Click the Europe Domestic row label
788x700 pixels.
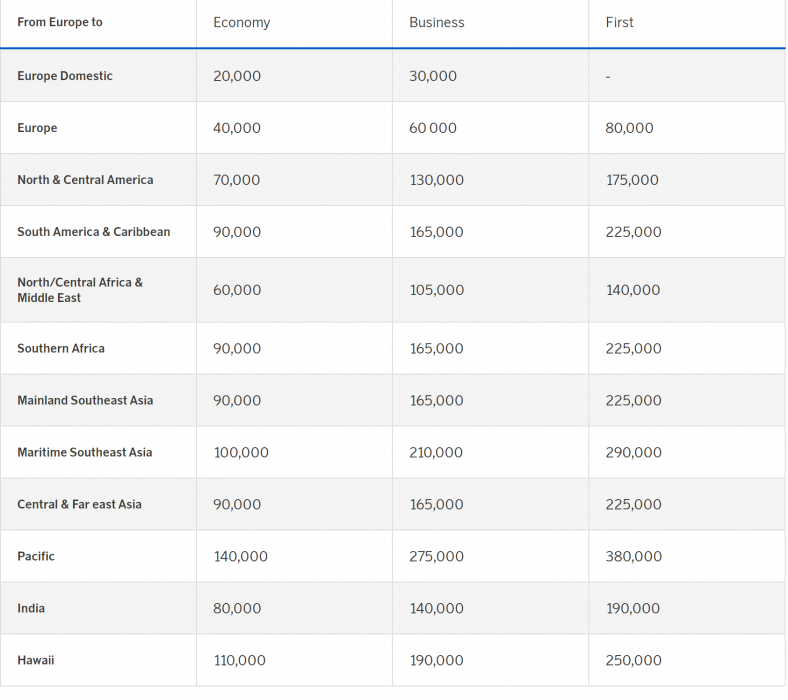[65, 76]
